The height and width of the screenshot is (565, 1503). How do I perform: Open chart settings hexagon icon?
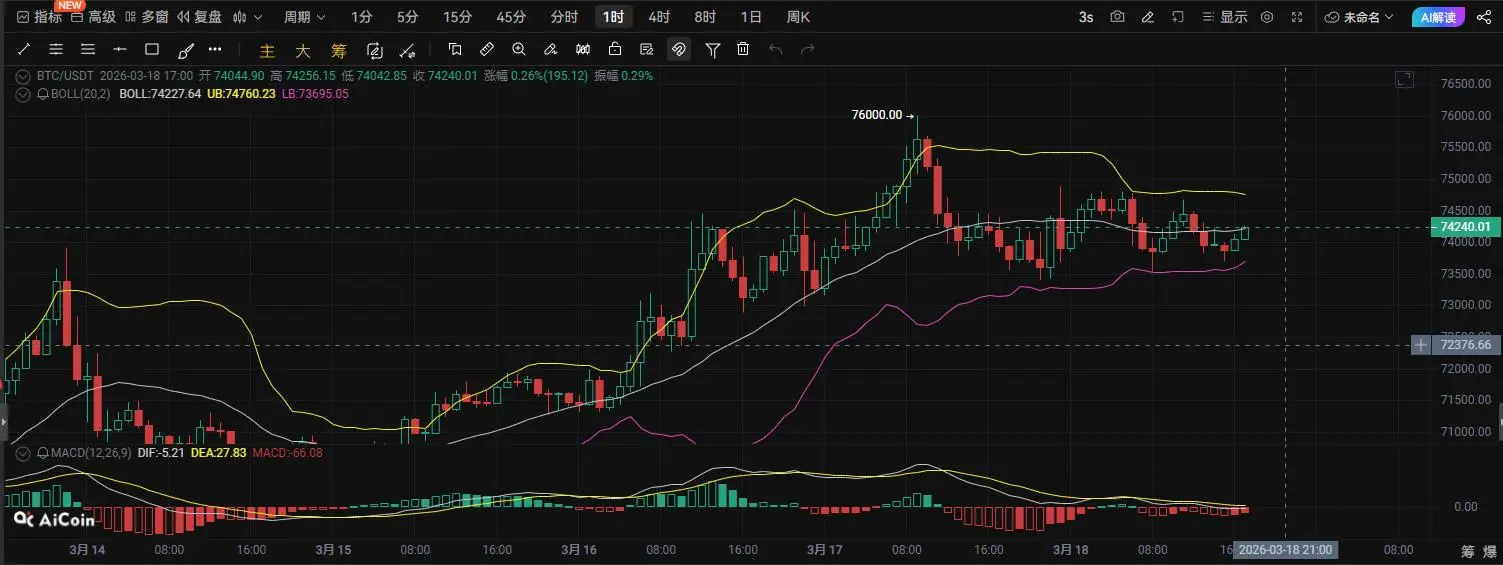click(1267, 17)
